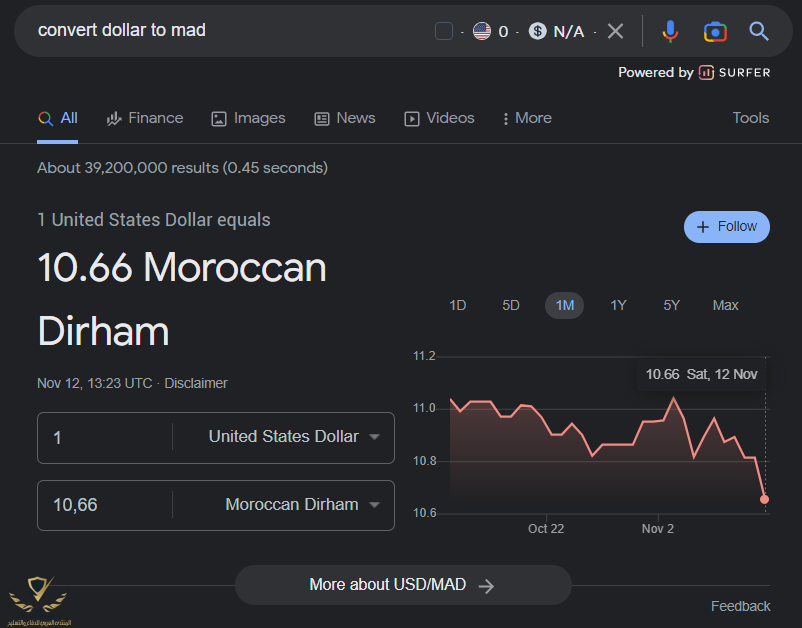Switch chart to Max range

(725, 305)
